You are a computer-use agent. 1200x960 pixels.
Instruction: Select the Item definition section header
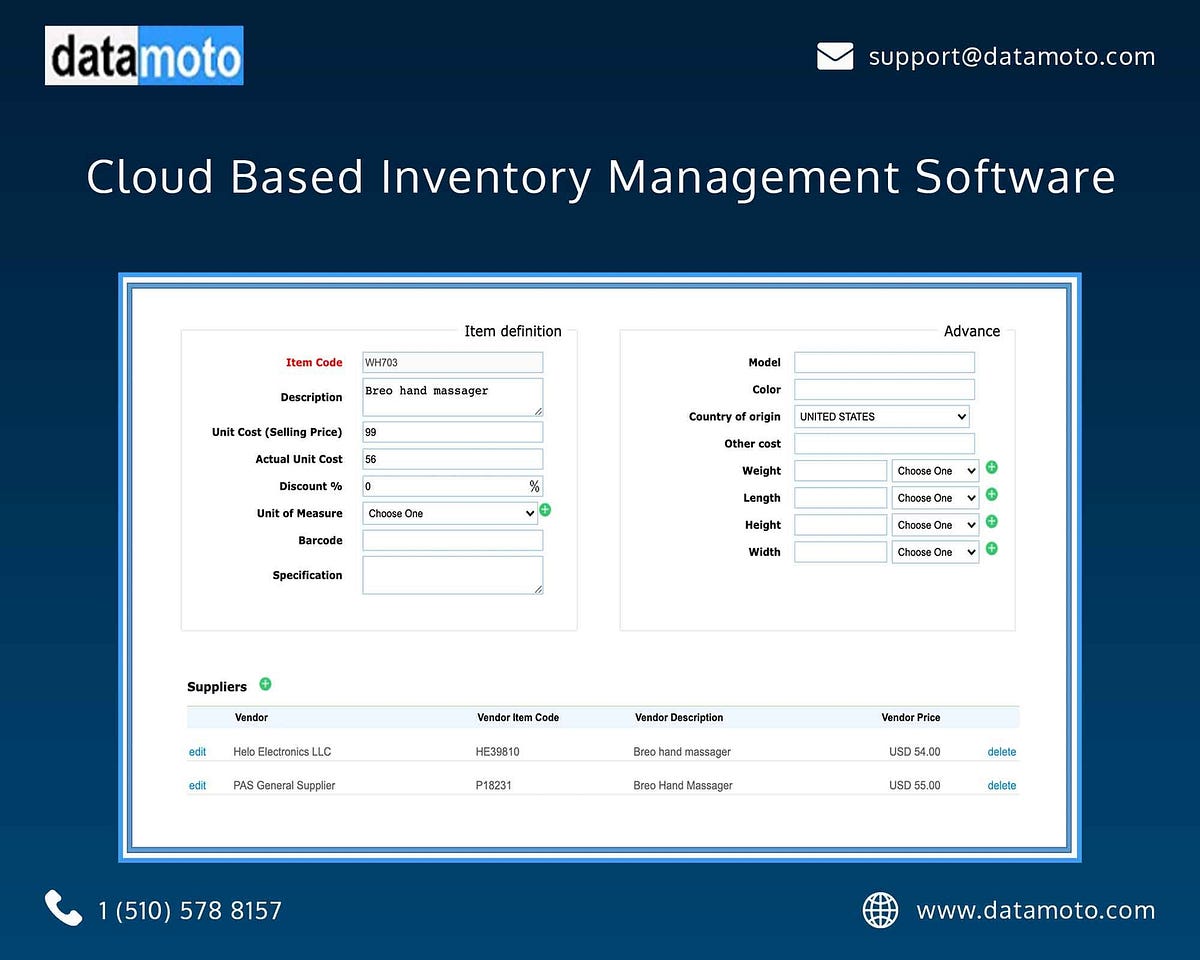[x=513, y=331]
